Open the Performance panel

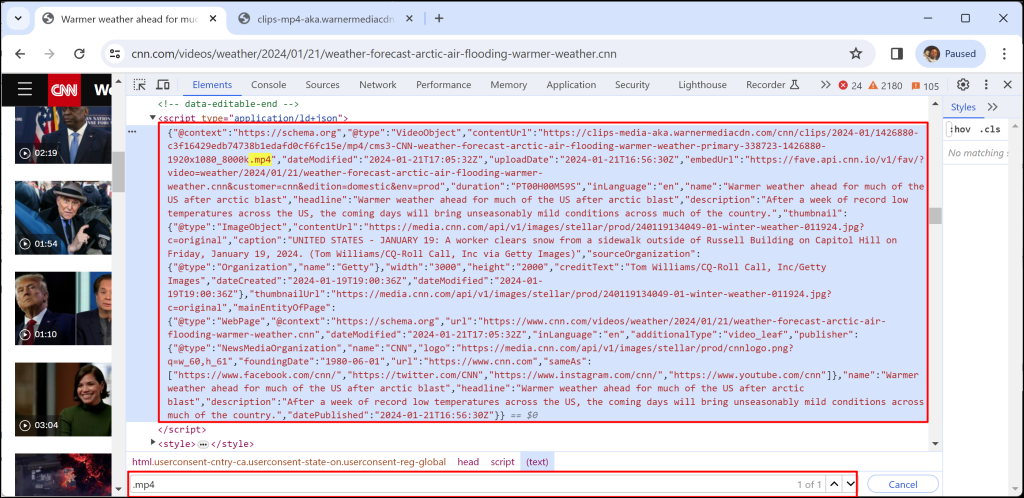tap(443, 85)
